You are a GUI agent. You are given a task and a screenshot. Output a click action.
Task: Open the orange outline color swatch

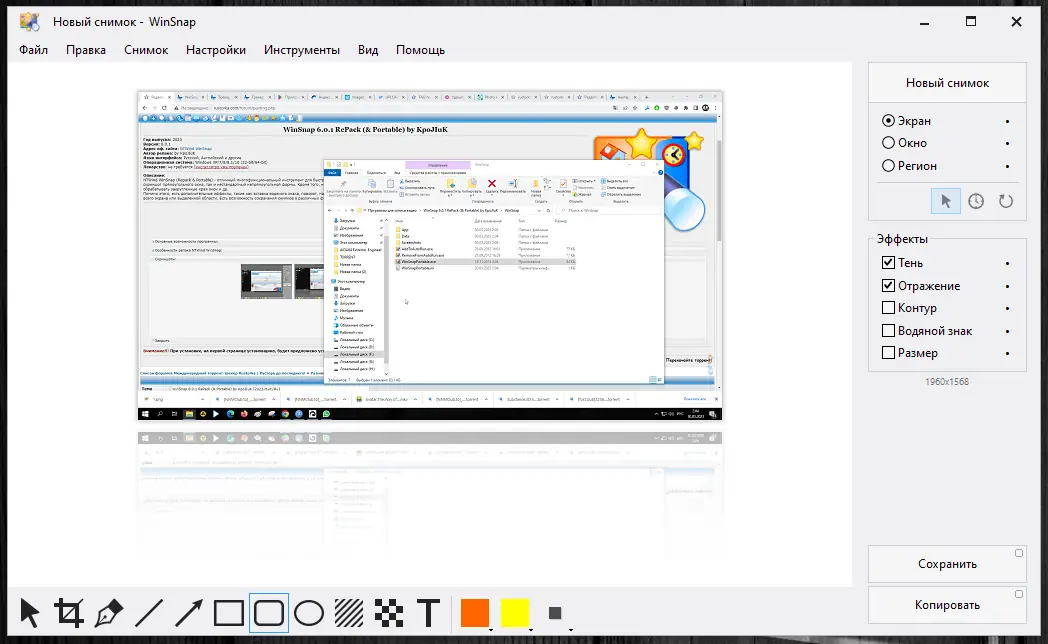(x=475, y=613)
